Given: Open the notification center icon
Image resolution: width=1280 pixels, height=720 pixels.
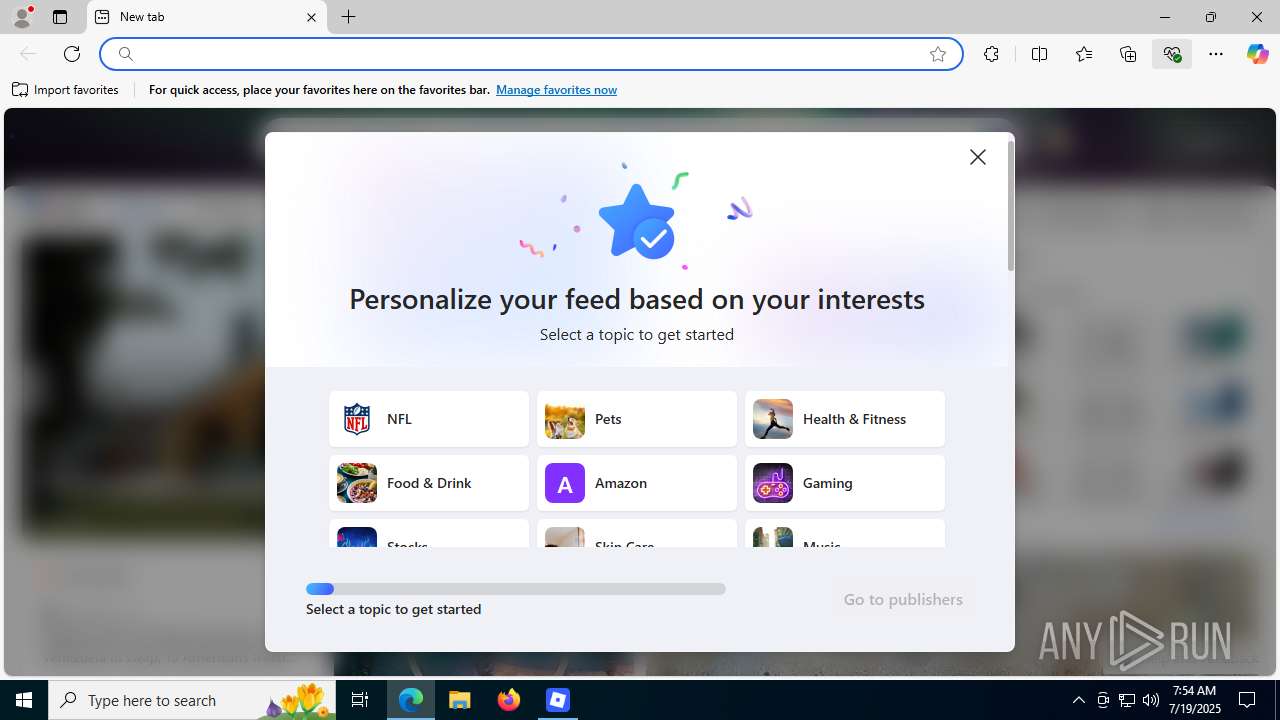Looking at the screenshot, I should click(1247, 700).
